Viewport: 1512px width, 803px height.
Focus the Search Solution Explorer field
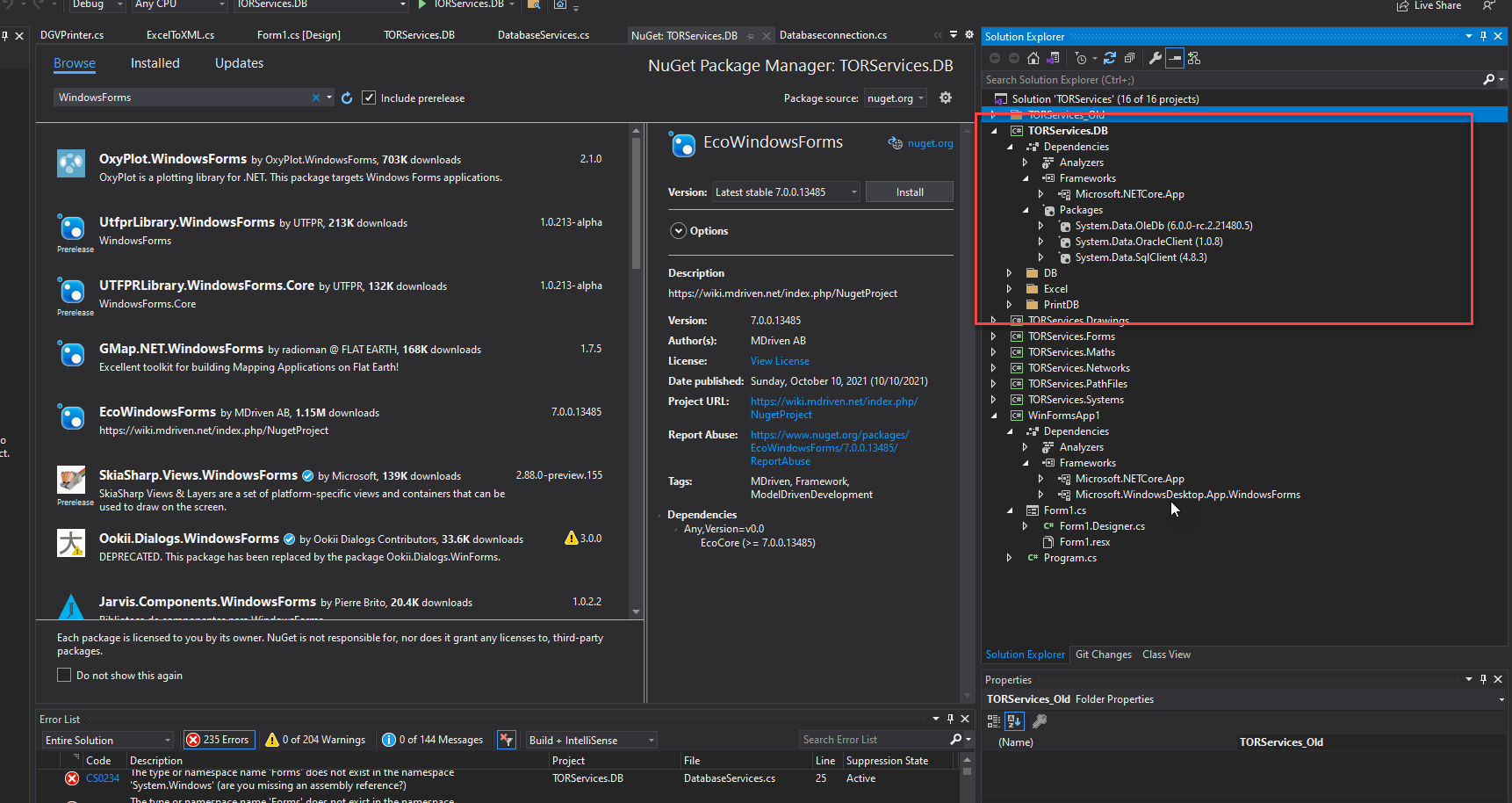(x=1232, y=79)
